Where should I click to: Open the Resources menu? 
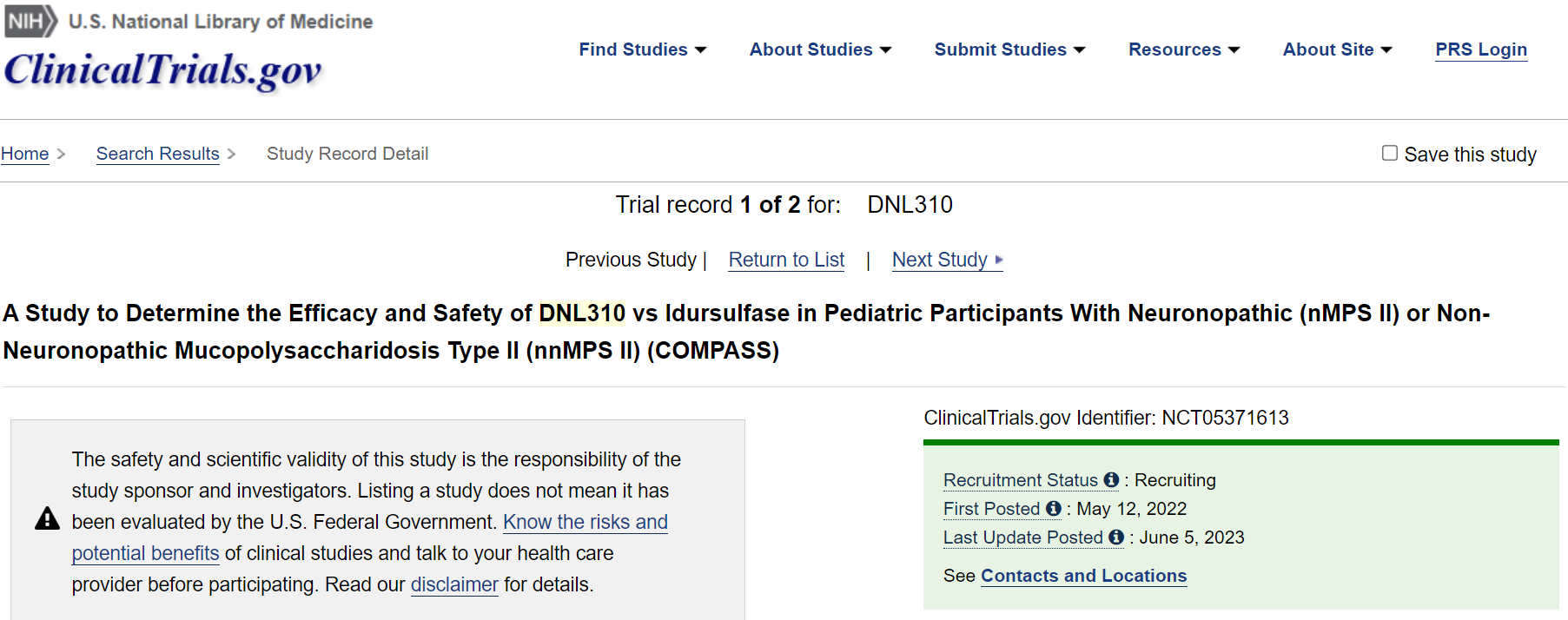click(x=1183, y=49)
